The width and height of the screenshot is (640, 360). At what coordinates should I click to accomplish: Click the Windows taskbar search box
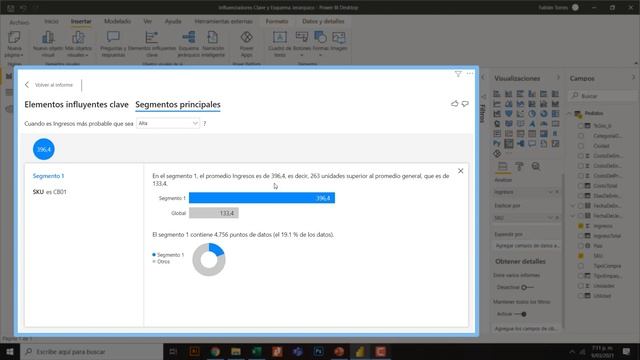point(91,351)
